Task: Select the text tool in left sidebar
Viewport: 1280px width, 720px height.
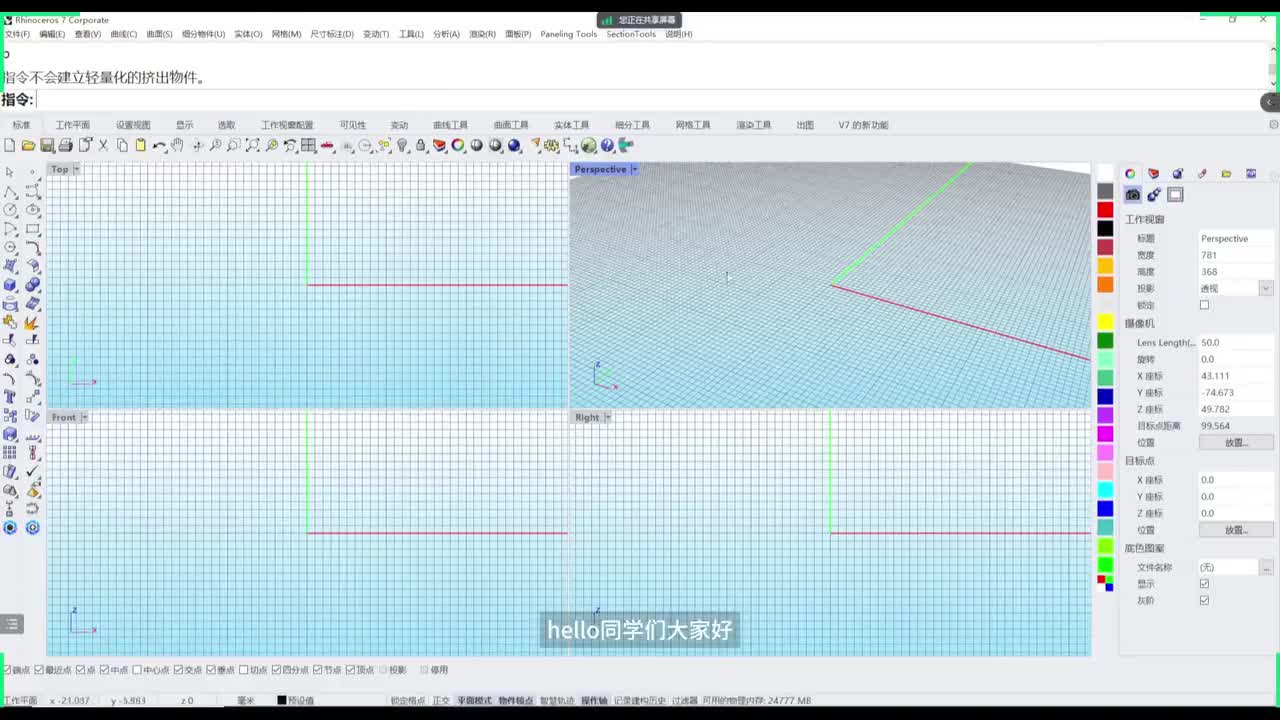Action: pos(10,397)
